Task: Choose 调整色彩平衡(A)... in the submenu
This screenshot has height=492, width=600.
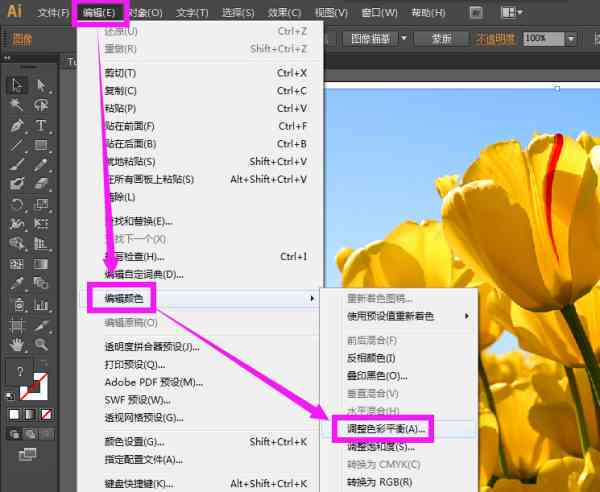Action: [x=386, y=429]
